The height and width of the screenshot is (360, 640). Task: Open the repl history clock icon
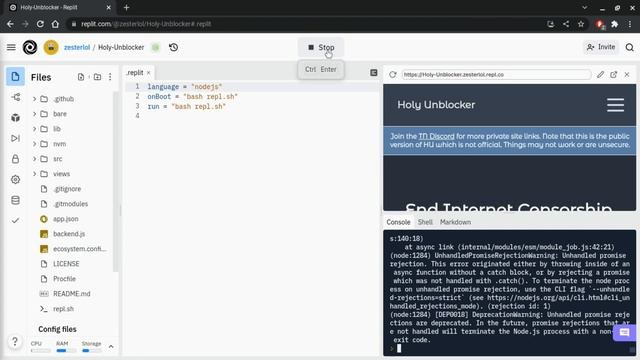[173, 47]
